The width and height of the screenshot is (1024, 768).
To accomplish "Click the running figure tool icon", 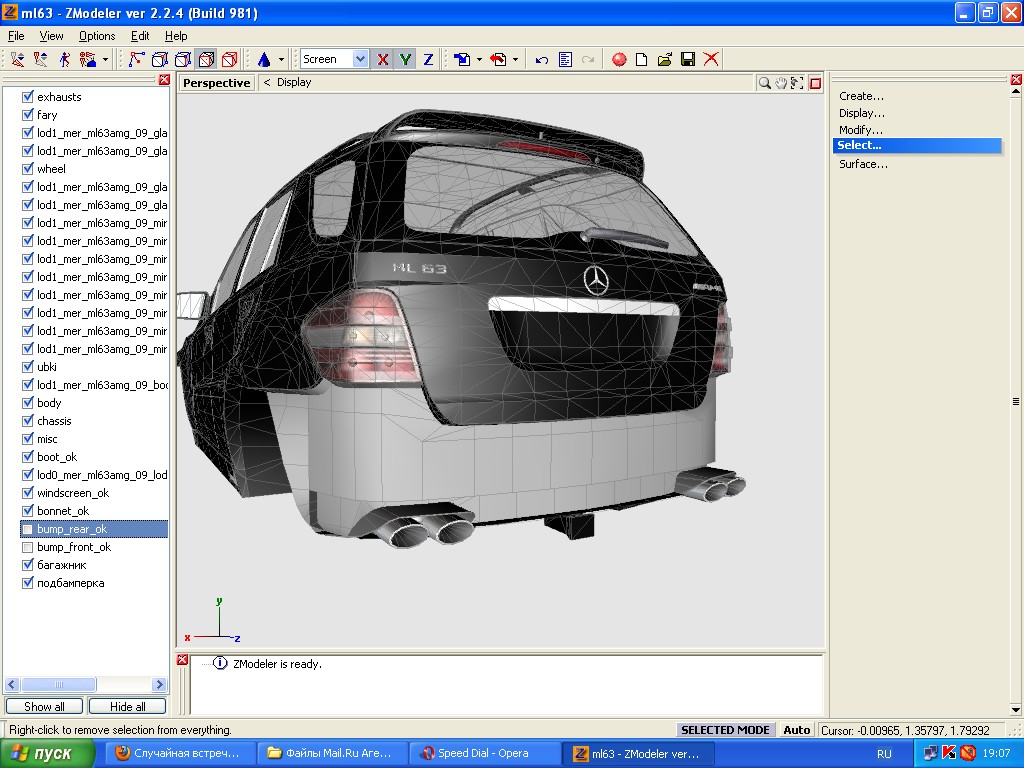I will tap(65, 59).
